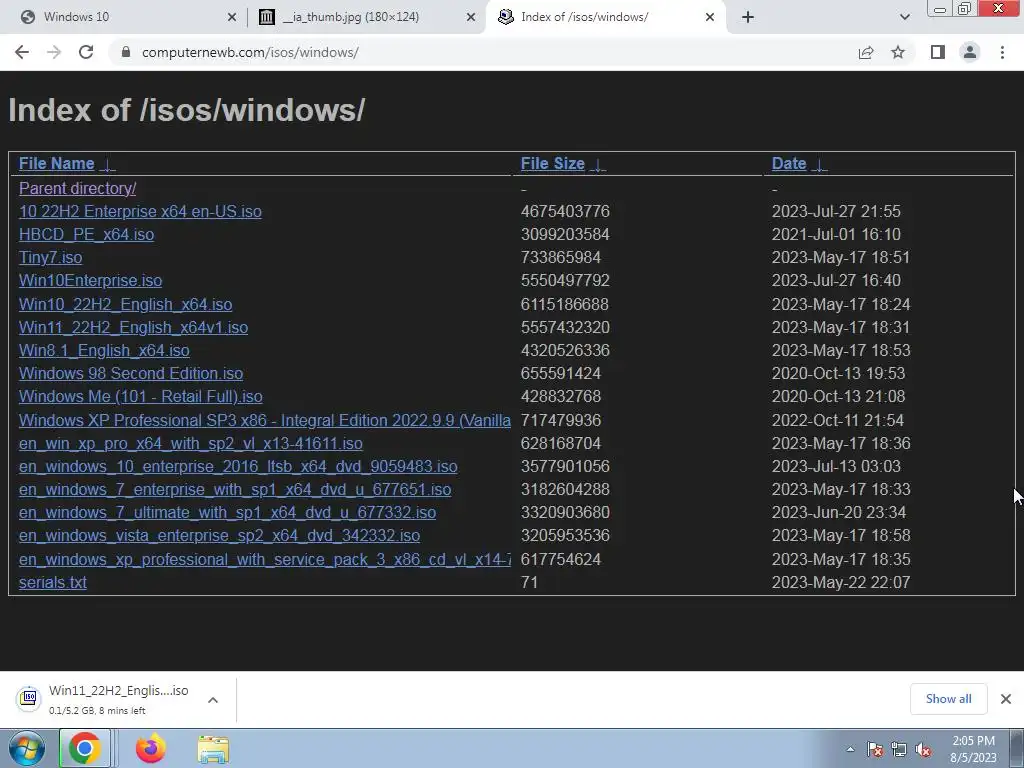Click the Chrome taskbar icon
The height and width of the screenshot is (768, 1024).
coord(85,748)
